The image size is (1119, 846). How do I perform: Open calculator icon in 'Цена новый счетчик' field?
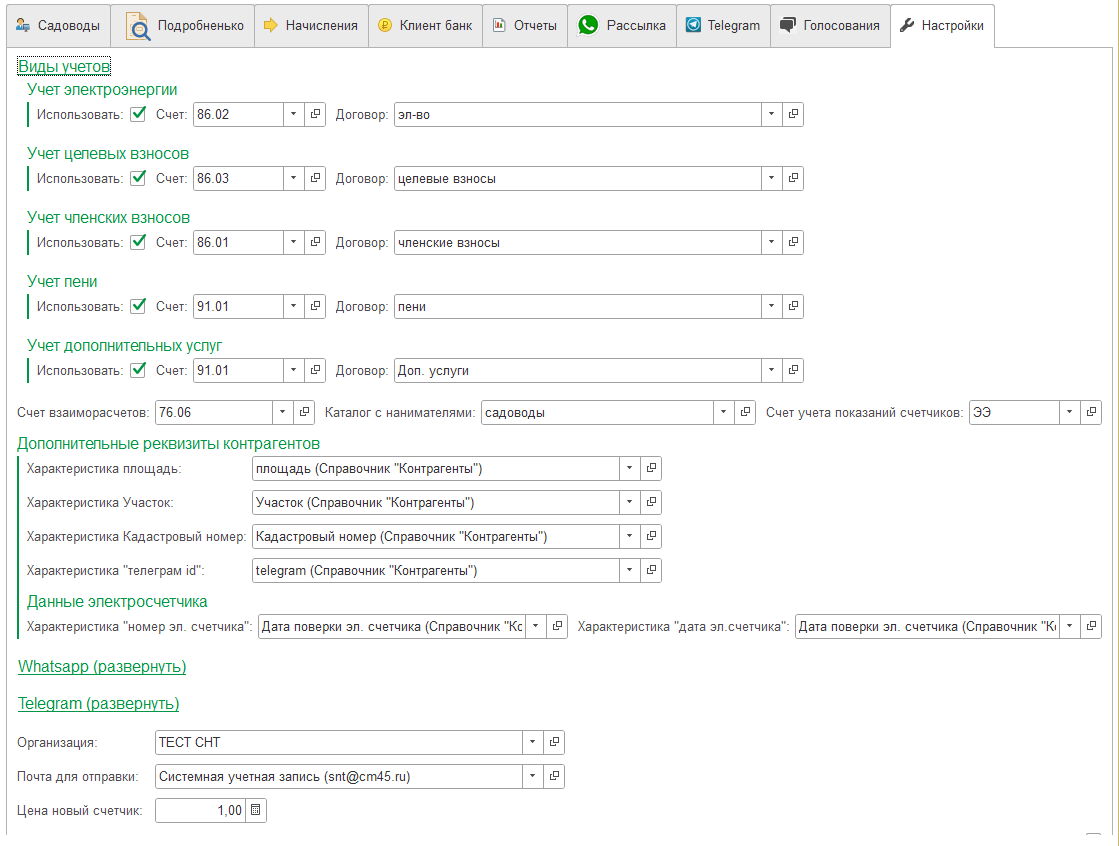point(256,811)
